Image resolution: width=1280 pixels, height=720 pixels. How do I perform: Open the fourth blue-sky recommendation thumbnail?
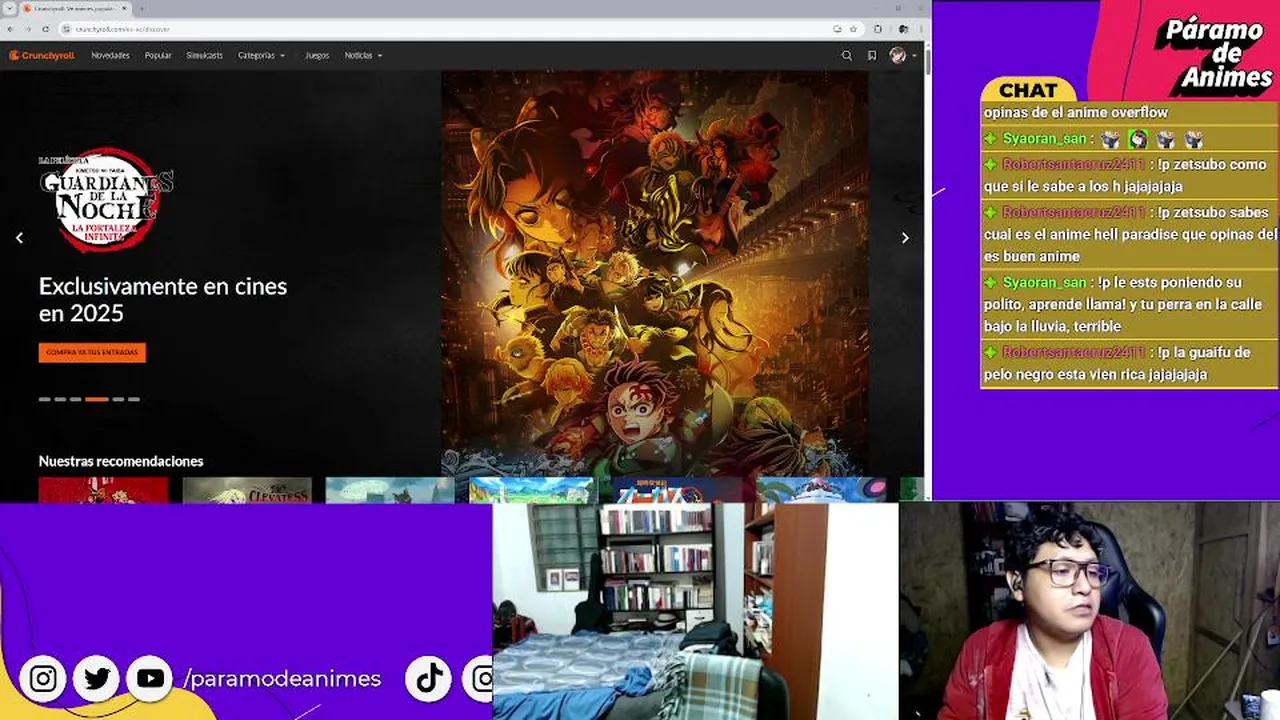pos(533,490)
